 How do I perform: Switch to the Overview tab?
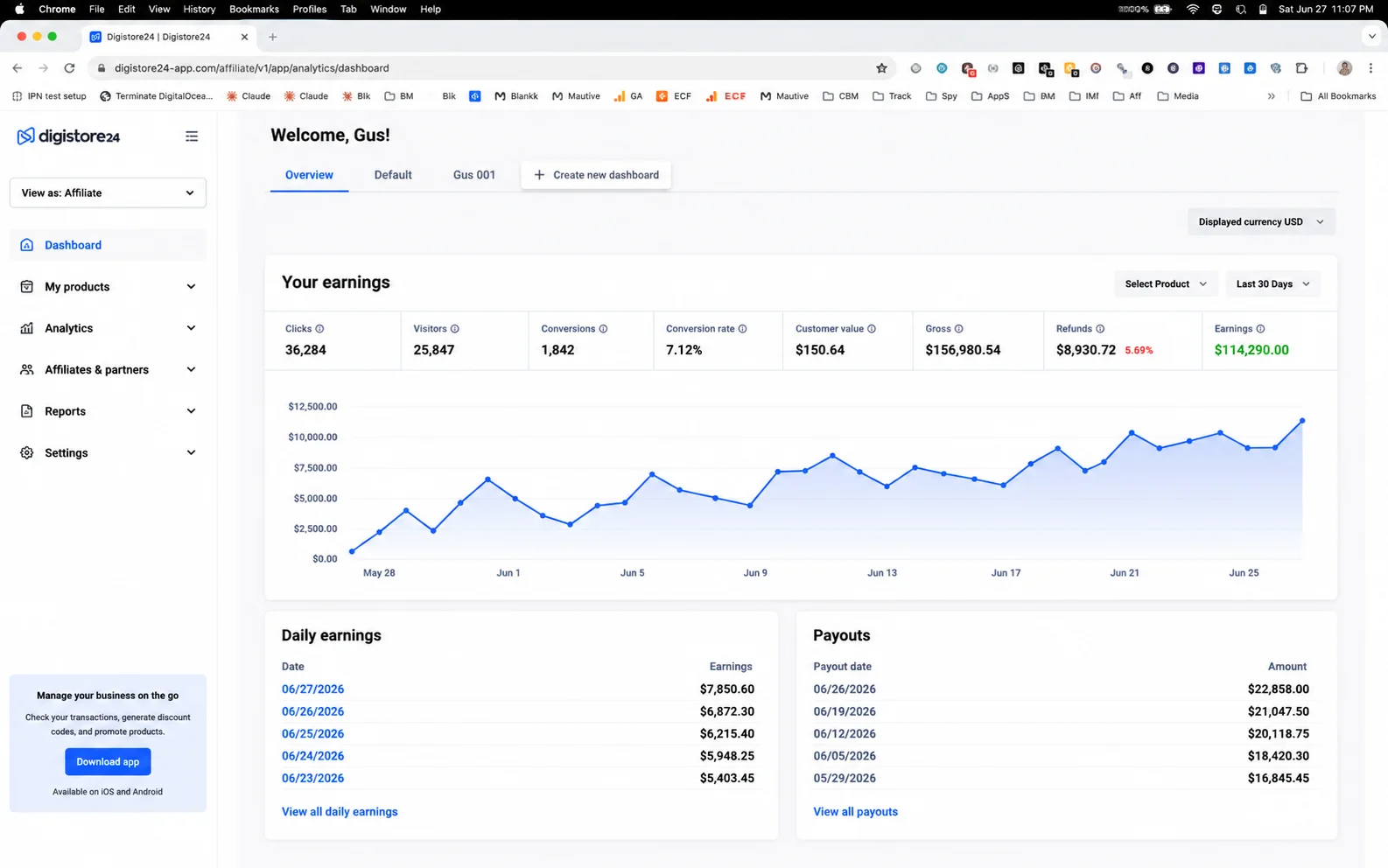pyautogui.click(x=309, y=175)
